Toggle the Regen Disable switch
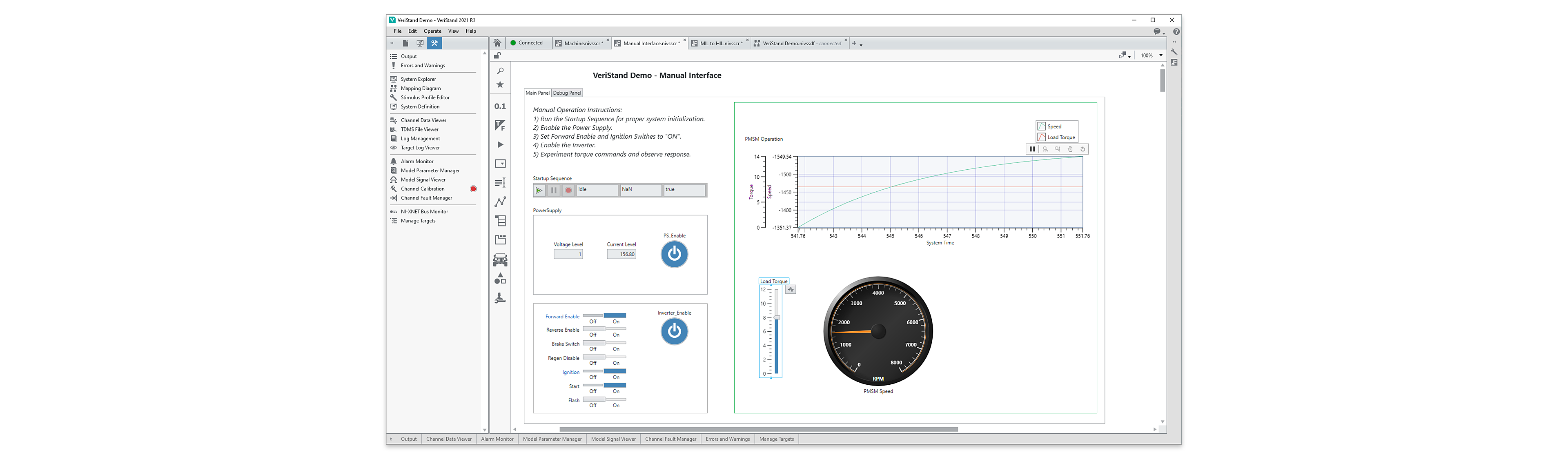 coord(604,357)
